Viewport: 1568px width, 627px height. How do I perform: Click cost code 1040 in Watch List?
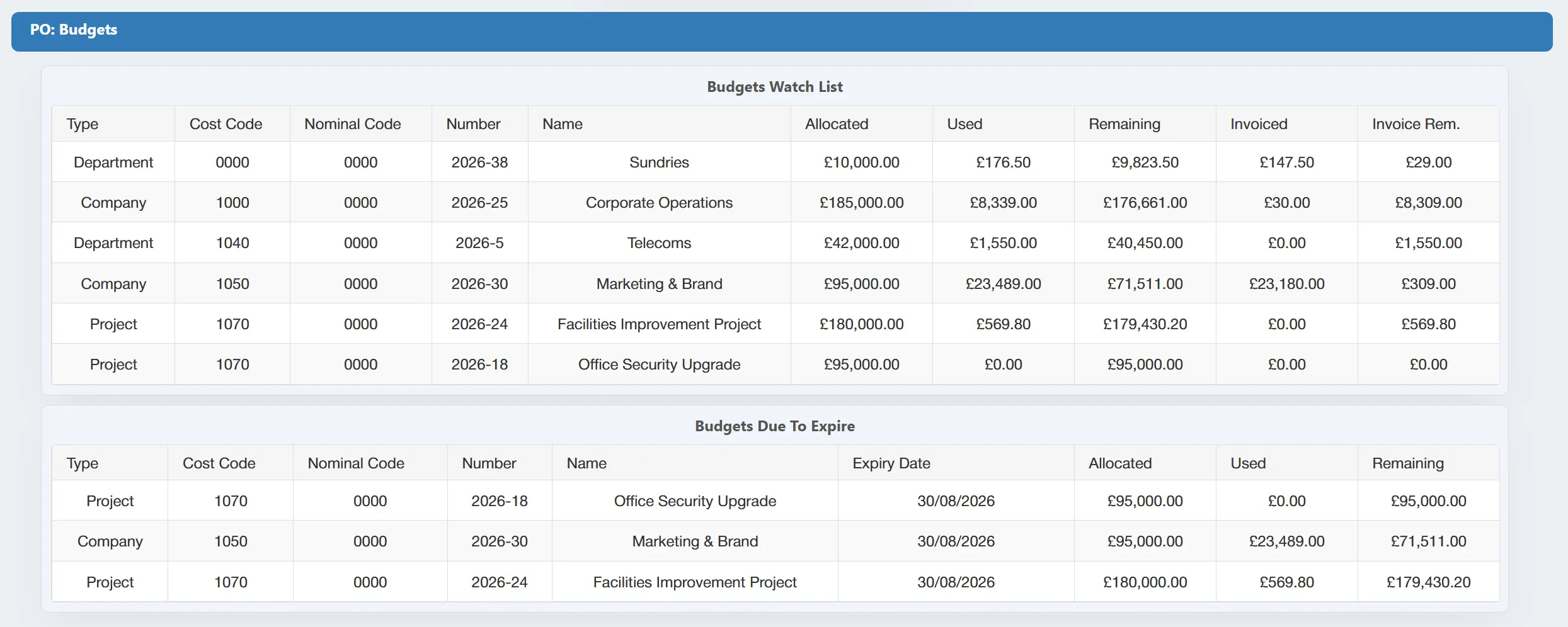232,243
